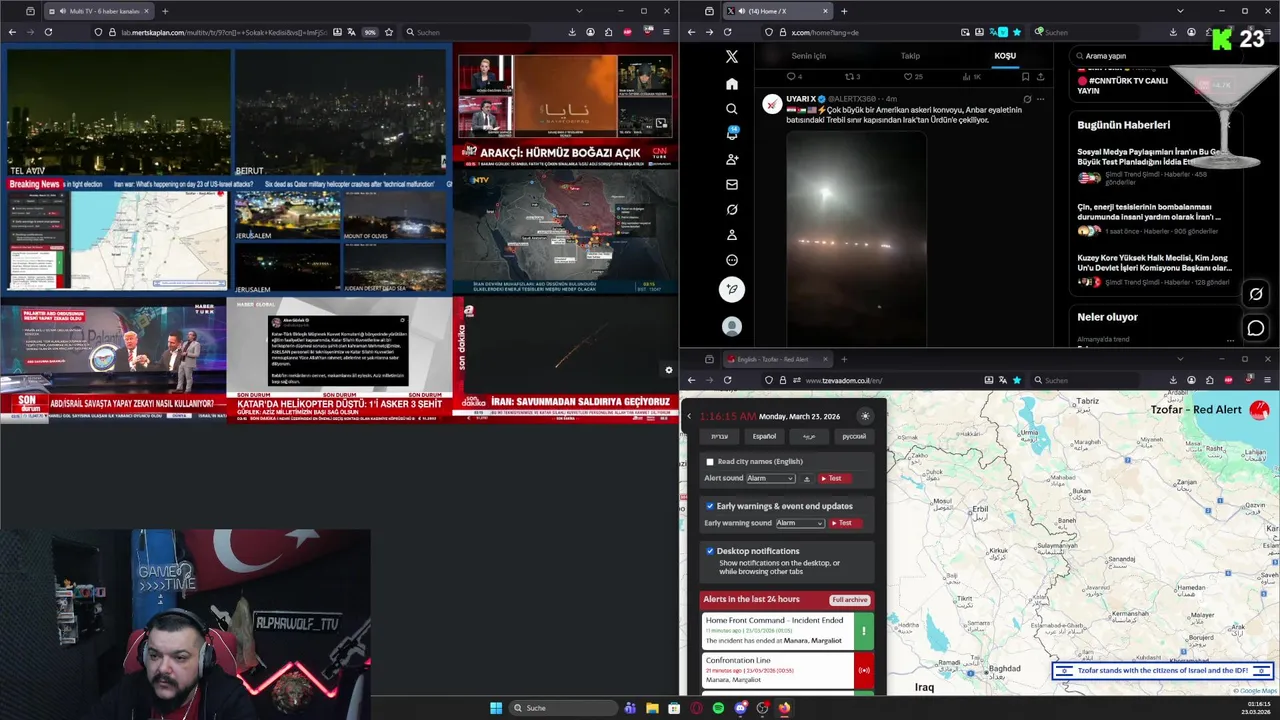List all tabs in X browser window
Viewport: 1280px width, 720px height.
click(x=1180, y=11)
